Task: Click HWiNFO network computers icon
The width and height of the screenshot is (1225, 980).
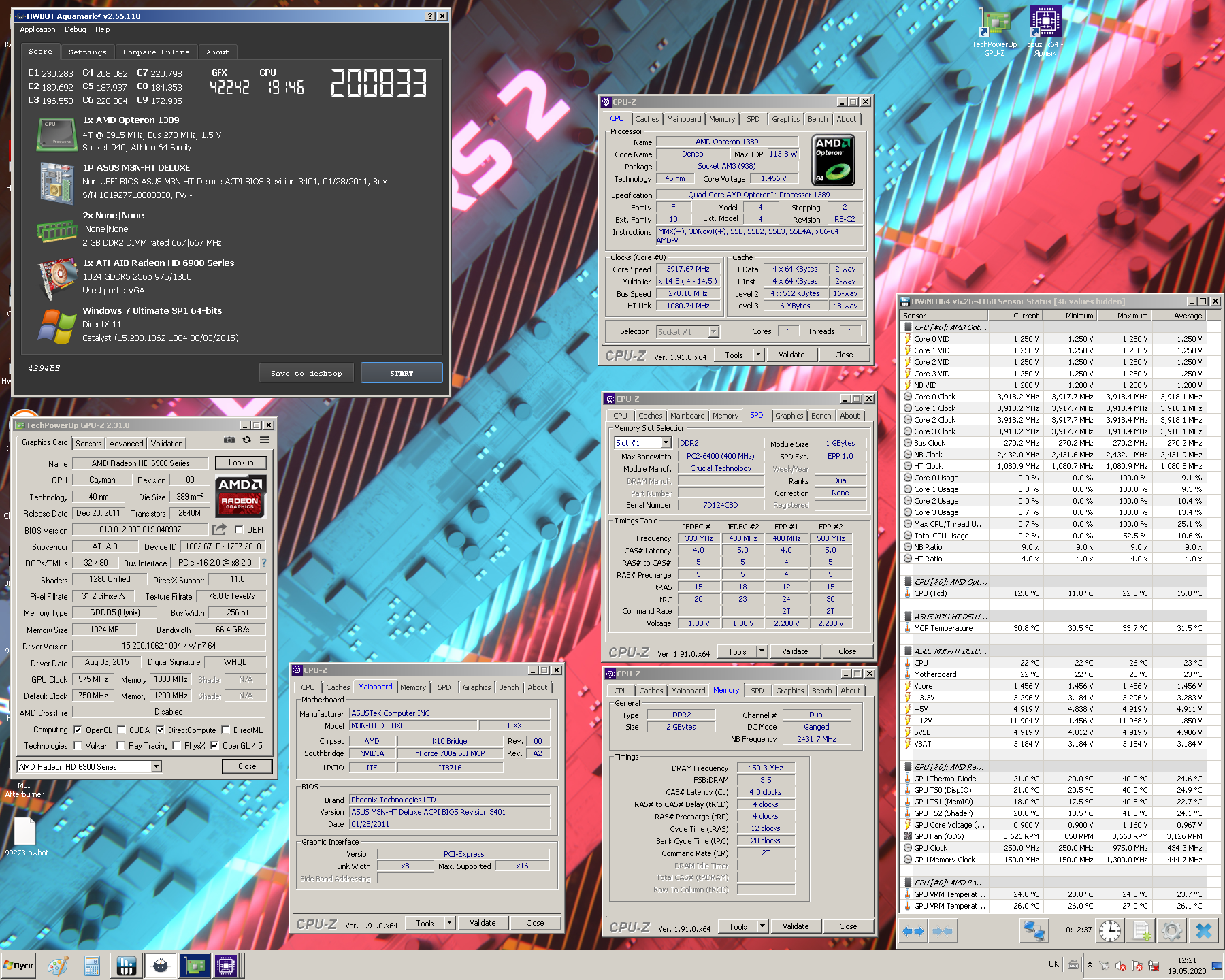Action: pos(1034,930)
